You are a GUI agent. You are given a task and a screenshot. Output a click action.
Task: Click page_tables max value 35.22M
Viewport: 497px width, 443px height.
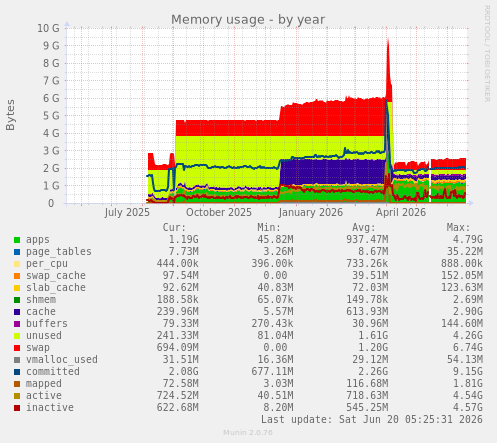point(465,252)
